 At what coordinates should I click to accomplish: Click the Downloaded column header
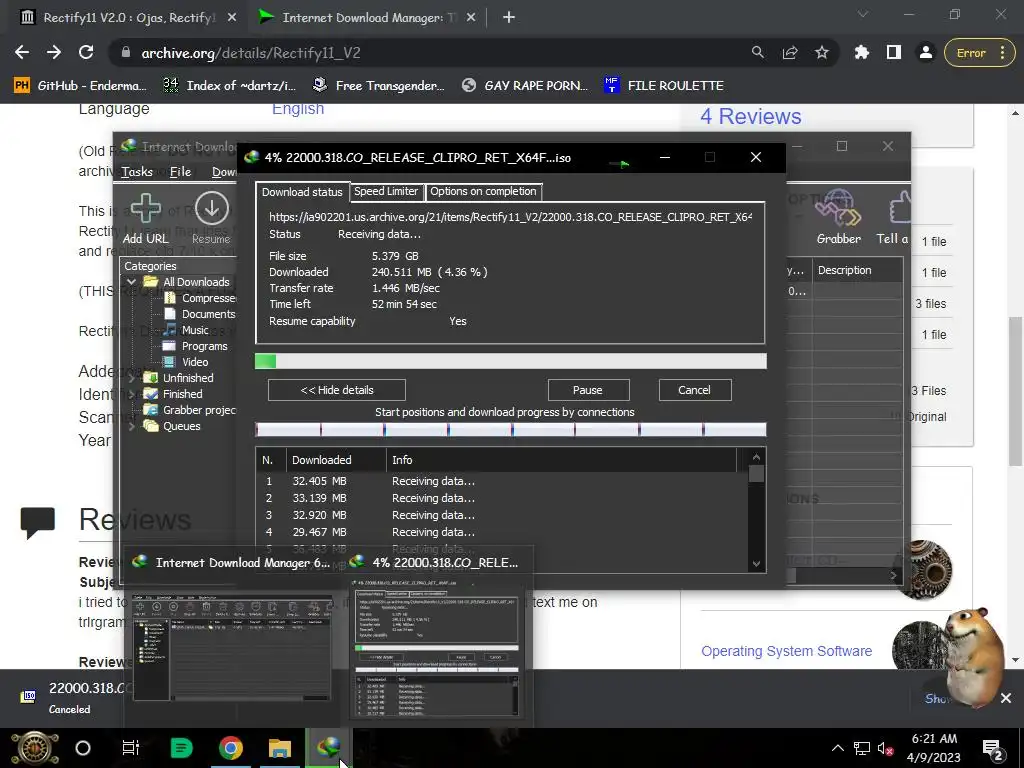coord(336,460)
